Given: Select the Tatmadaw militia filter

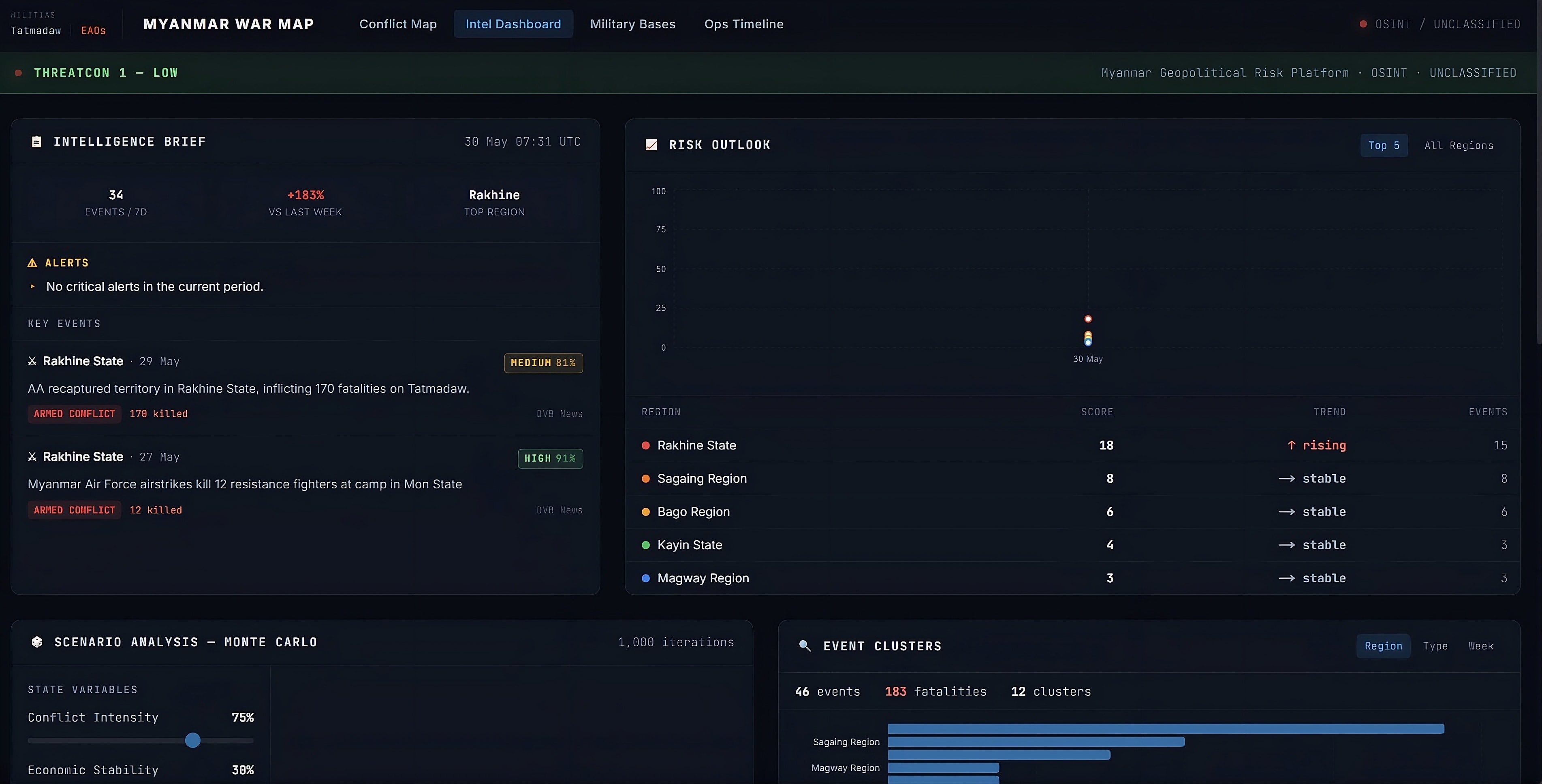Looking at the screenshot, I should (36, 30).
